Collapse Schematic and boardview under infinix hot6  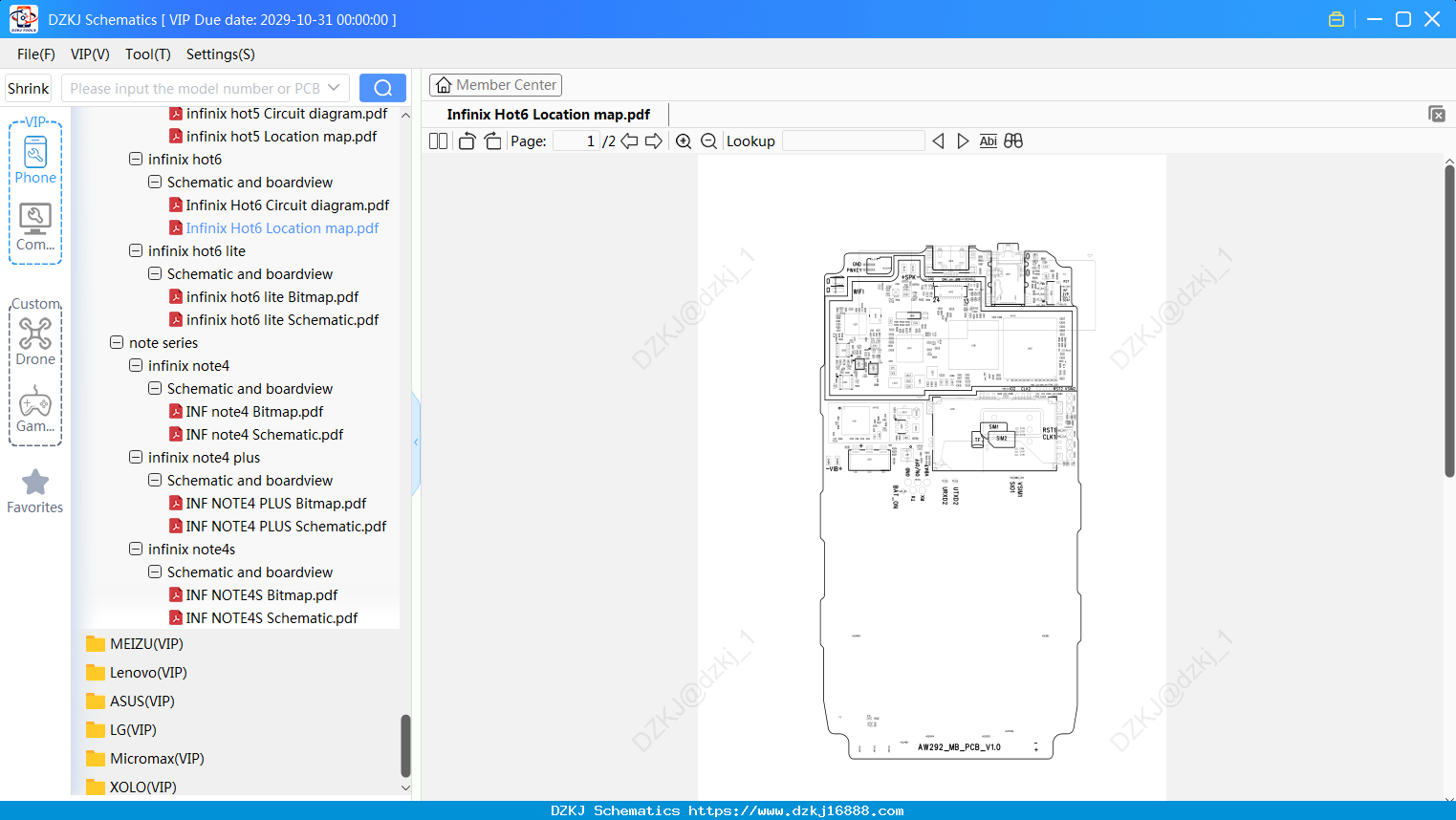tap(155, 183)
